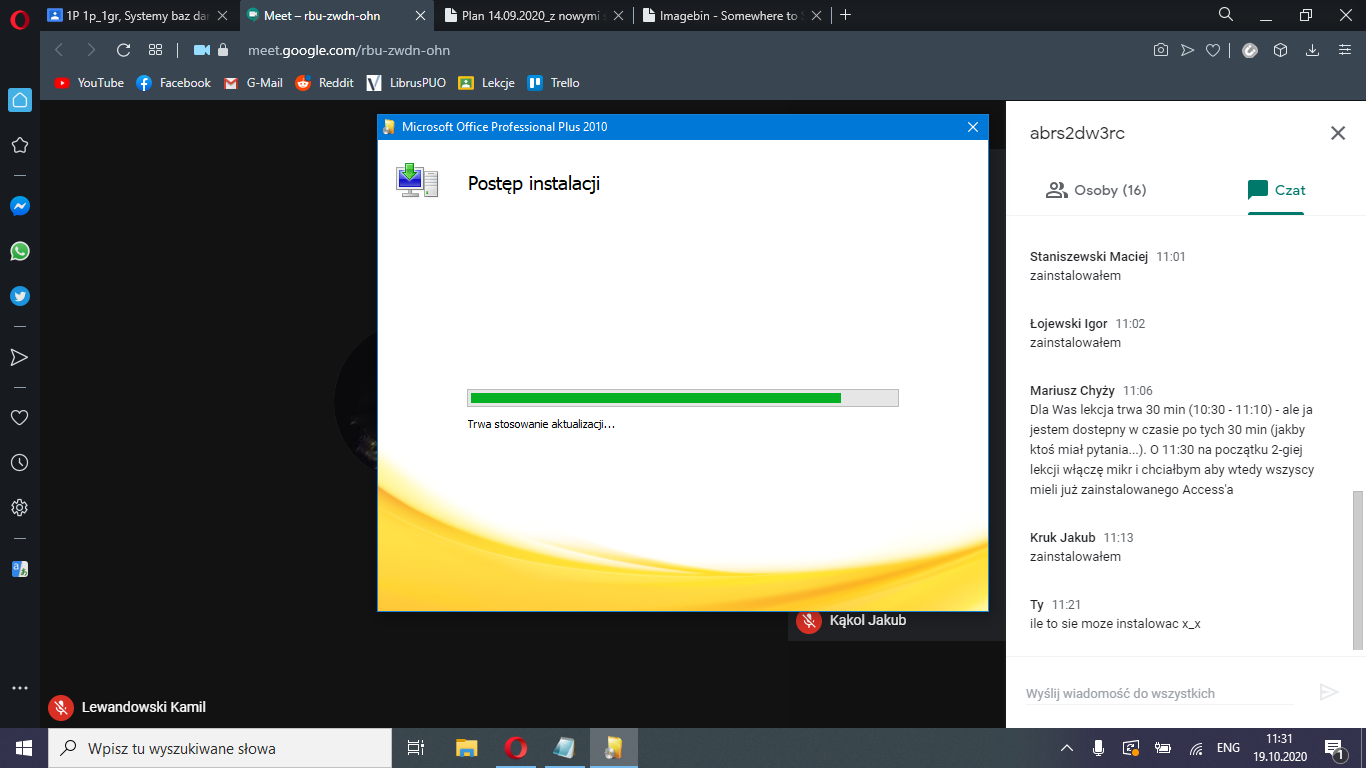The image size is (1366, 768).
Task: Open sidebar bookmarks star icon
Action: pyautogui.click(x=19, y=145)
